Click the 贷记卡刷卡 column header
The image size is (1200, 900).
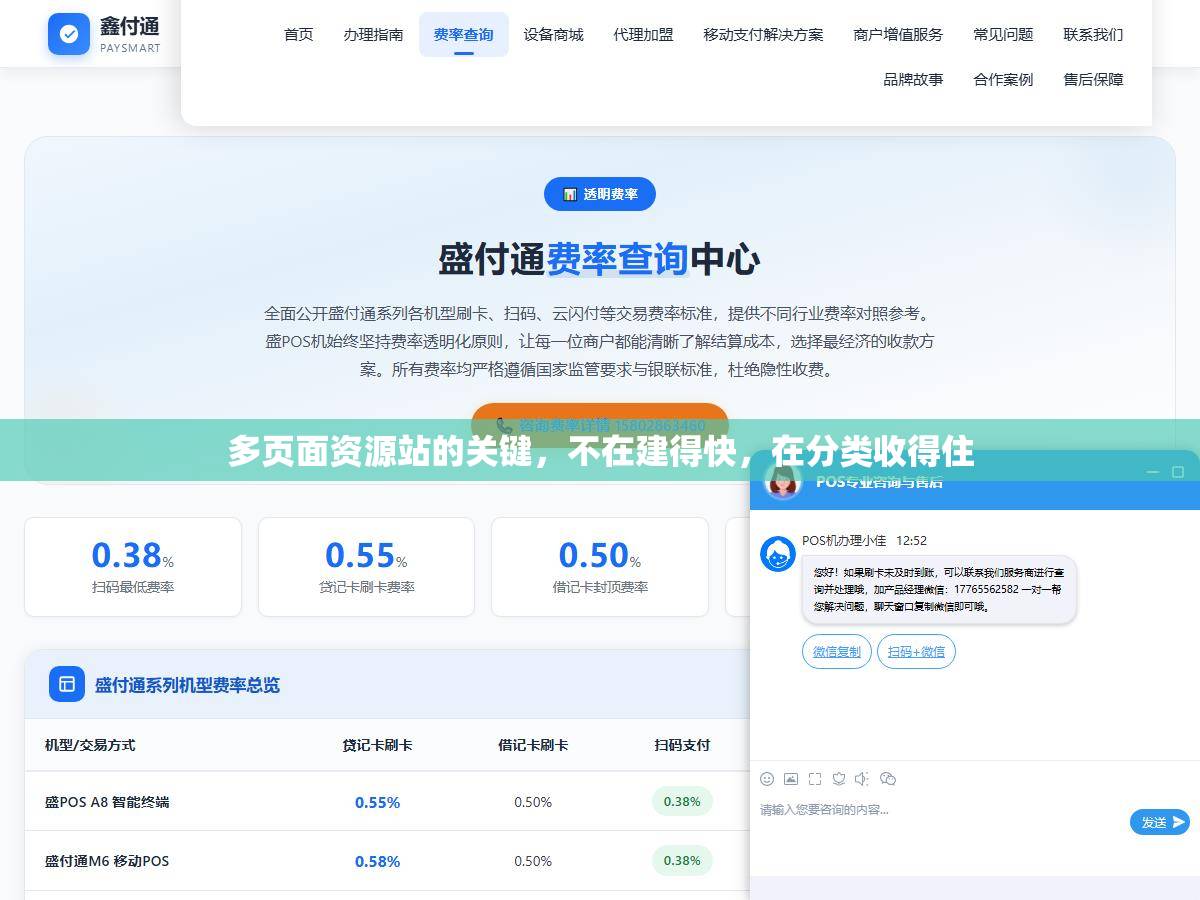[x=378, y=745]
